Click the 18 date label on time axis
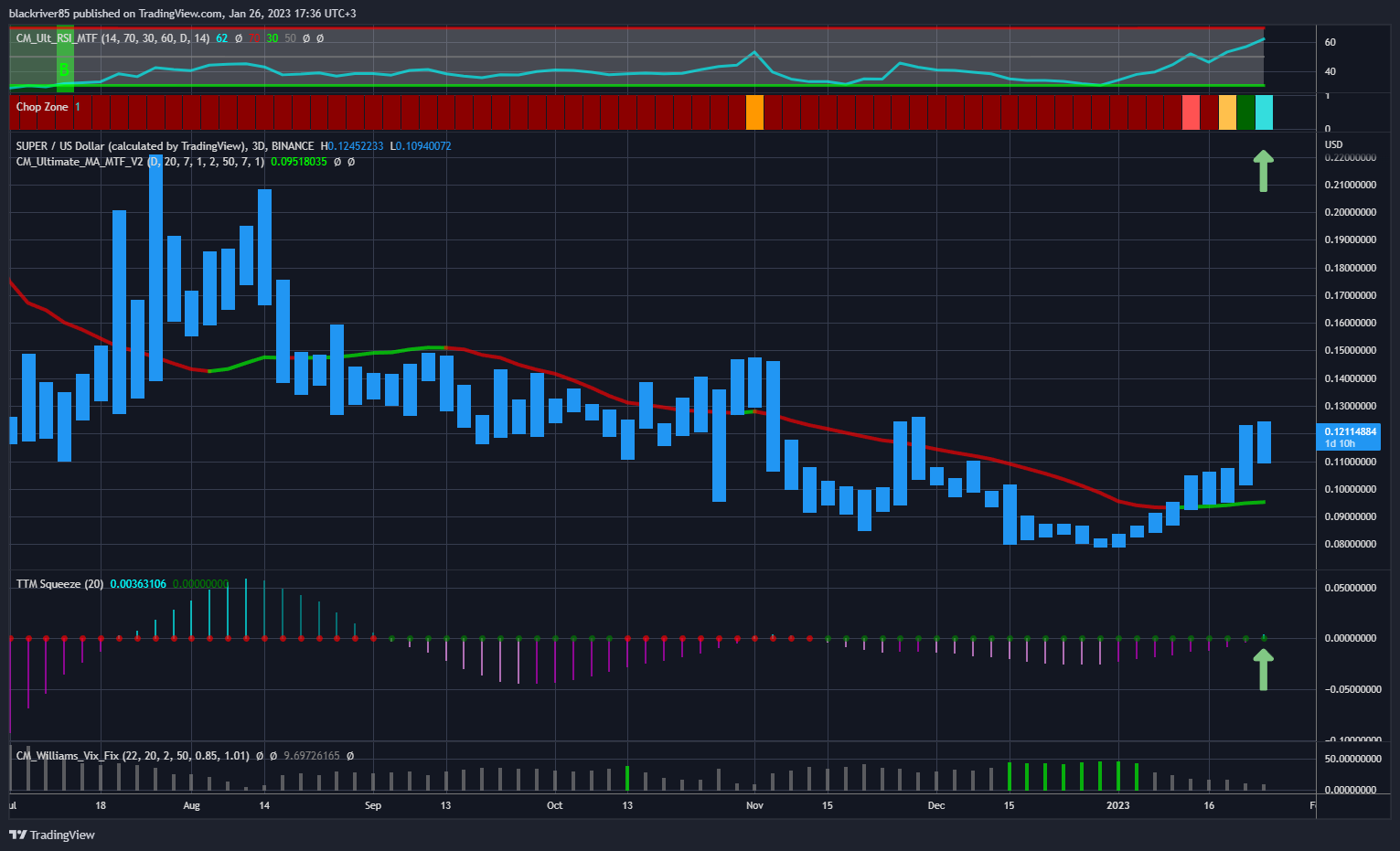The image size is (1400, 851). [x=101, y=806]
